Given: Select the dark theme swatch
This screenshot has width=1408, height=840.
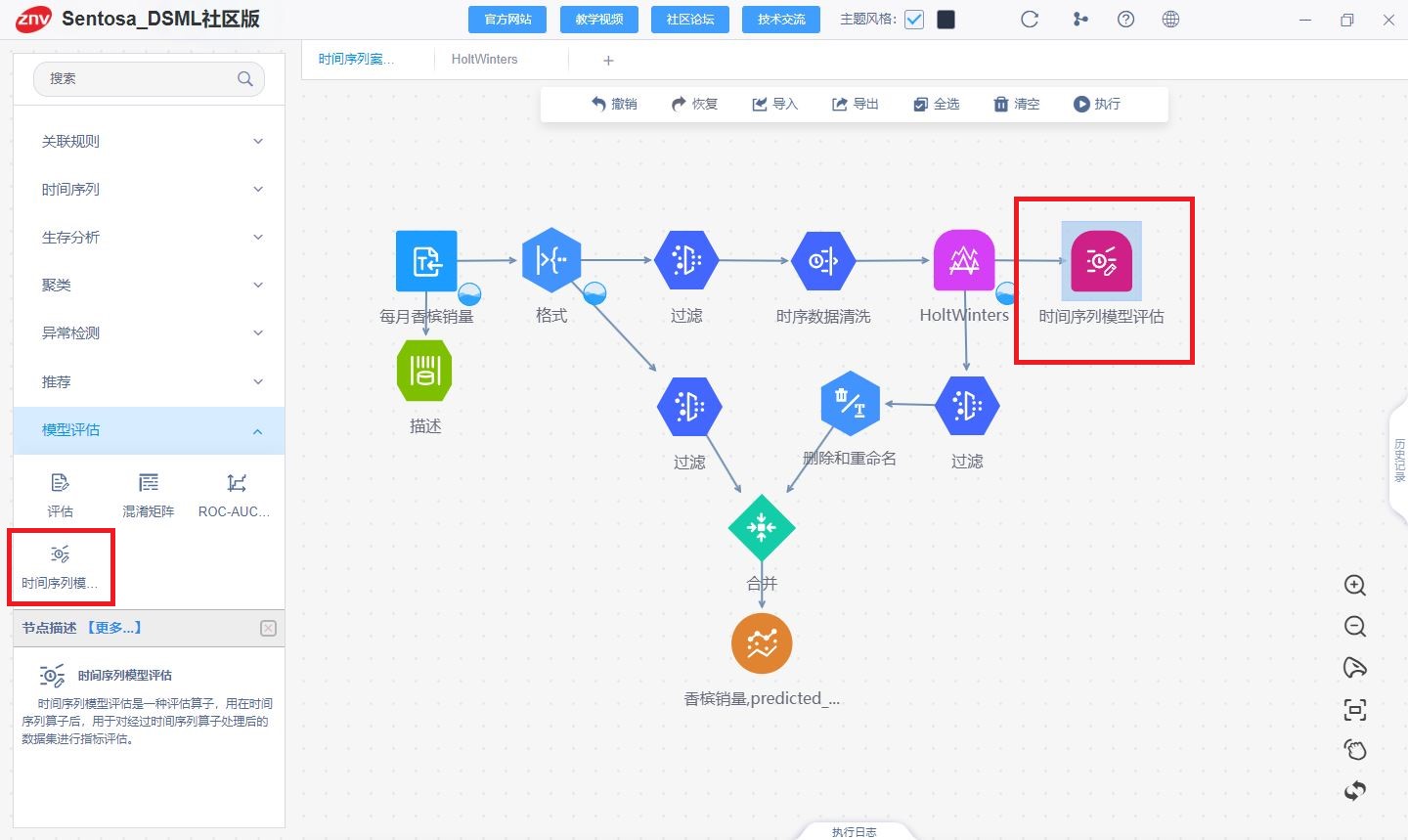Looking at the screenshot, I should (946, 20).
